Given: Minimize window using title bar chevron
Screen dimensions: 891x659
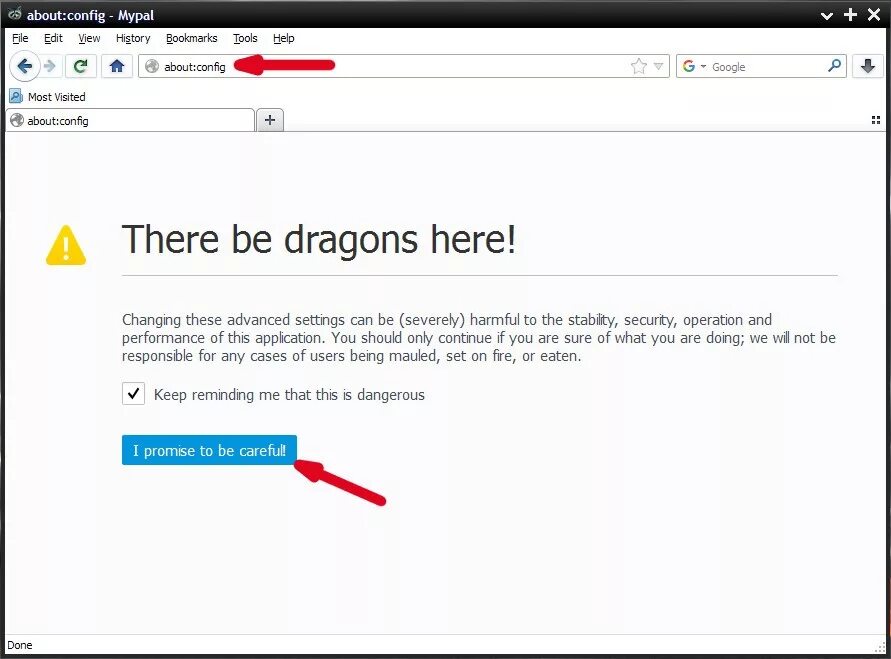Looking at the screenshot, I should 827,15.
